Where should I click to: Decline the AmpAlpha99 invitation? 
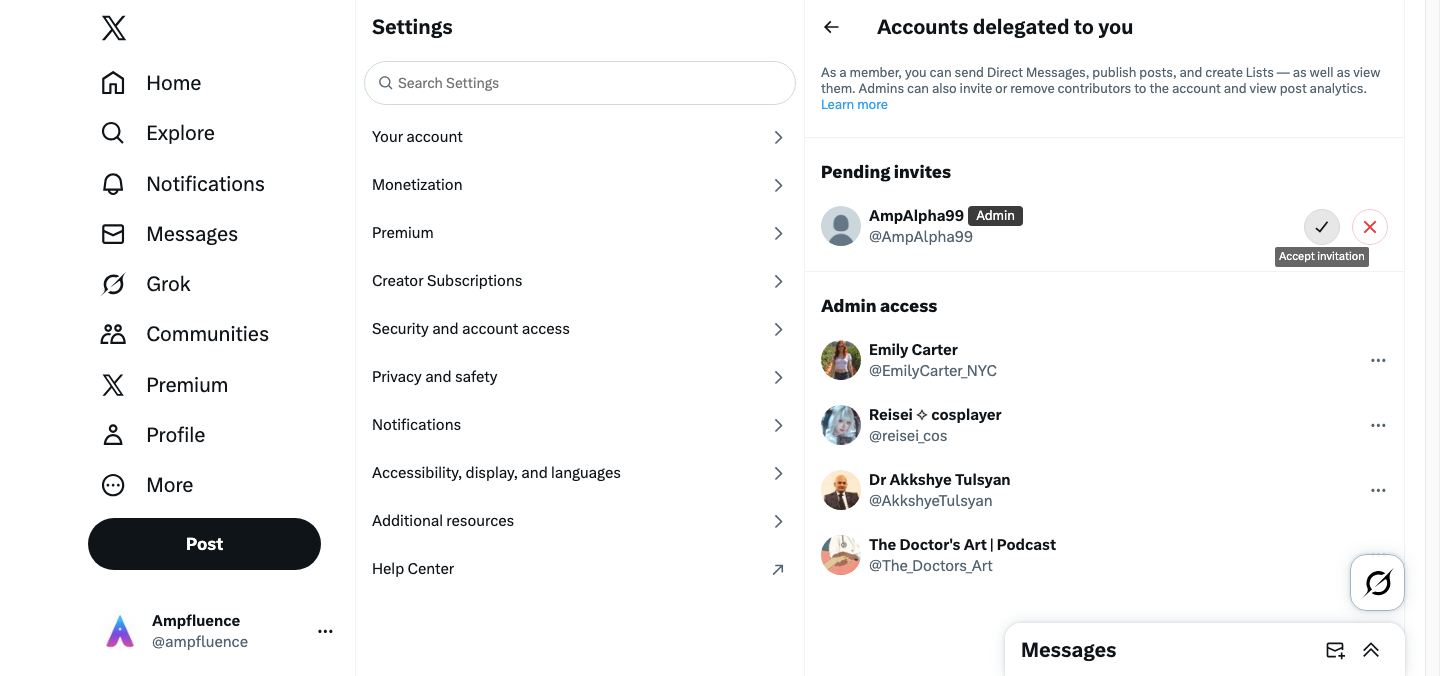tap(1369, 227)
